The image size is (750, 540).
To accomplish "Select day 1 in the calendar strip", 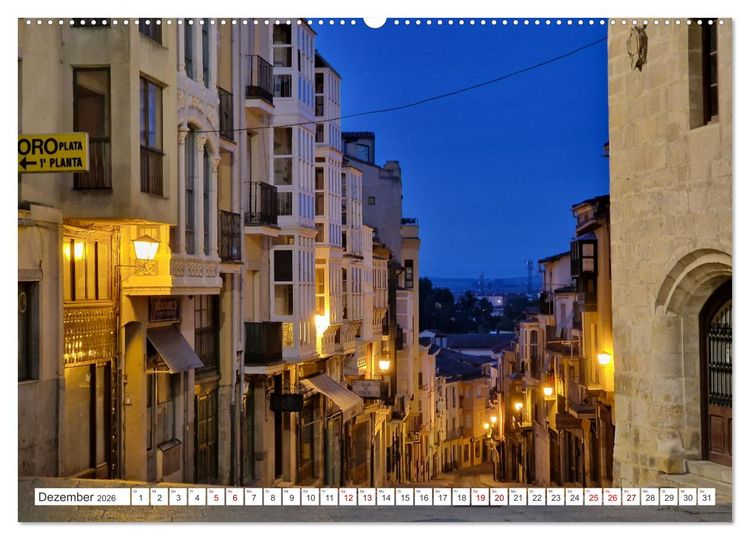I will point(140,497).
